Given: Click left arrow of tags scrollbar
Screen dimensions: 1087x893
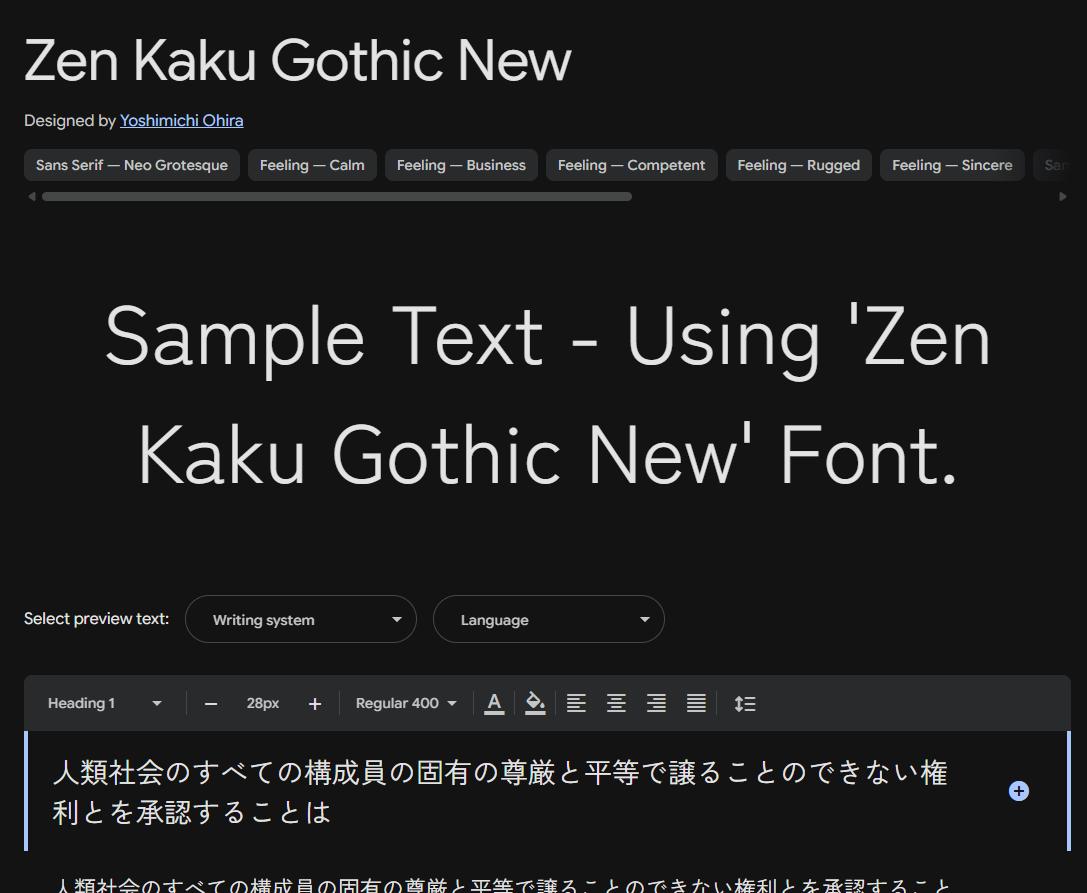Looking at the screenshot, I should click(x=31, y=197).
